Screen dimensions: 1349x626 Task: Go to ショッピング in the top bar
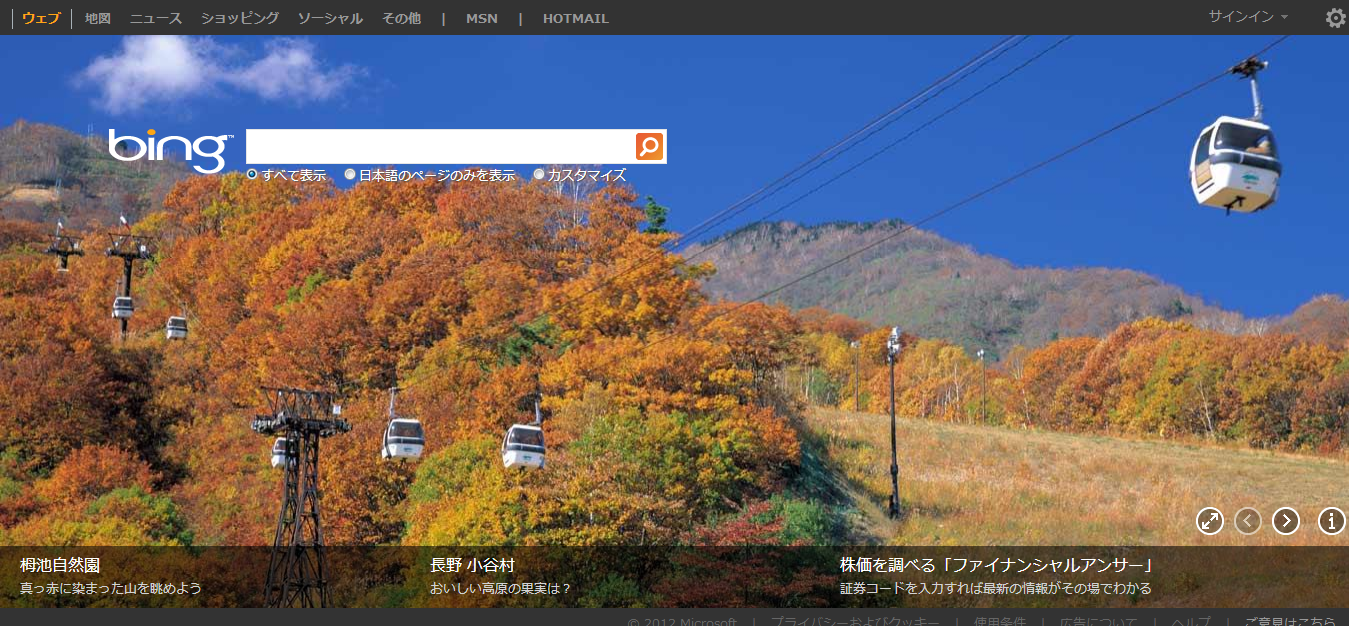click(240, 18)
